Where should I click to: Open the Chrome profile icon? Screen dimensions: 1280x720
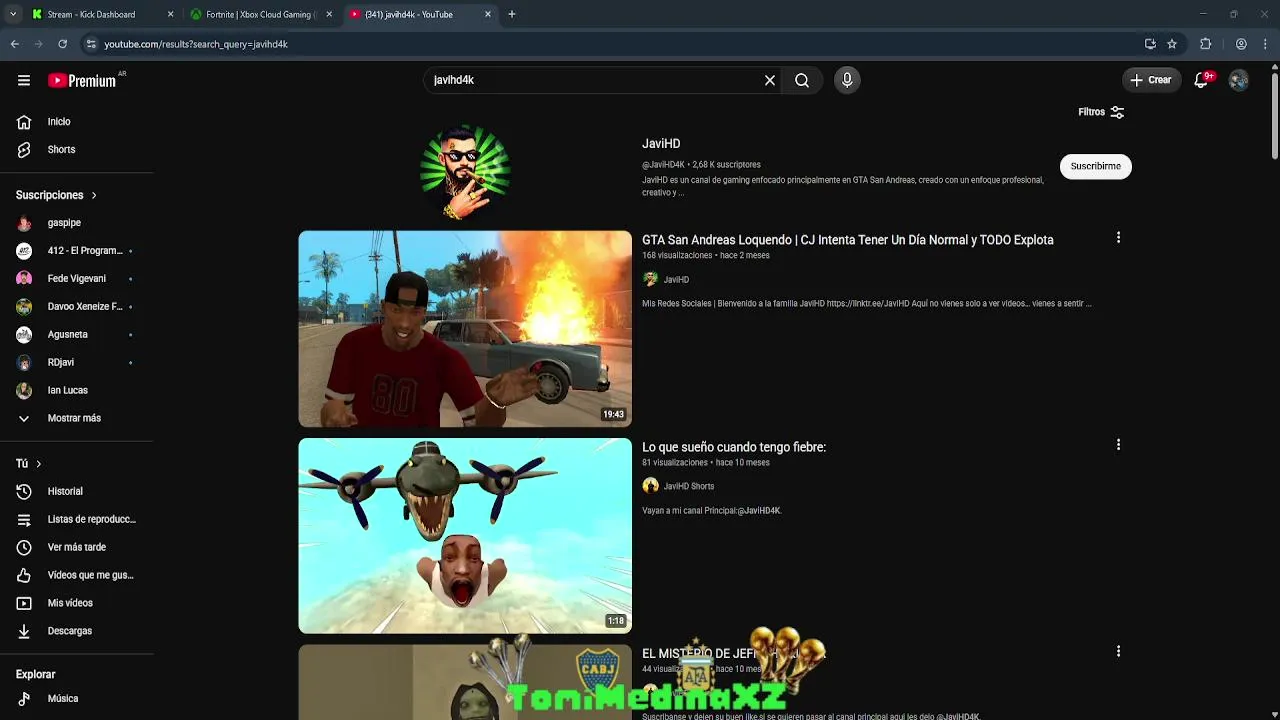(x=1241, y=44)
